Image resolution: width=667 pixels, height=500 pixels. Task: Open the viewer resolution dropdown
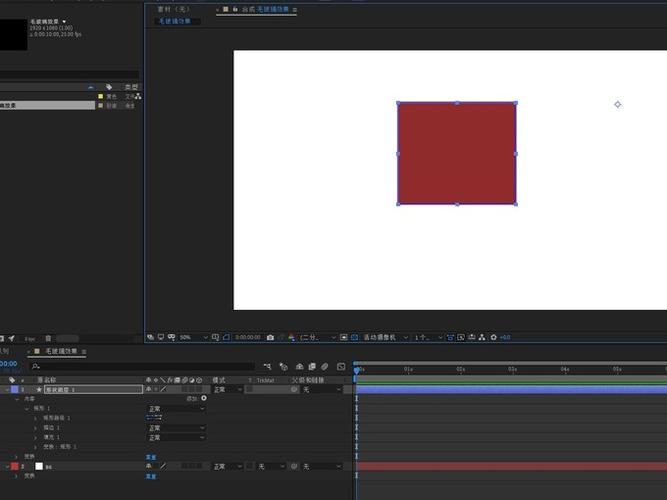[318, 337]
